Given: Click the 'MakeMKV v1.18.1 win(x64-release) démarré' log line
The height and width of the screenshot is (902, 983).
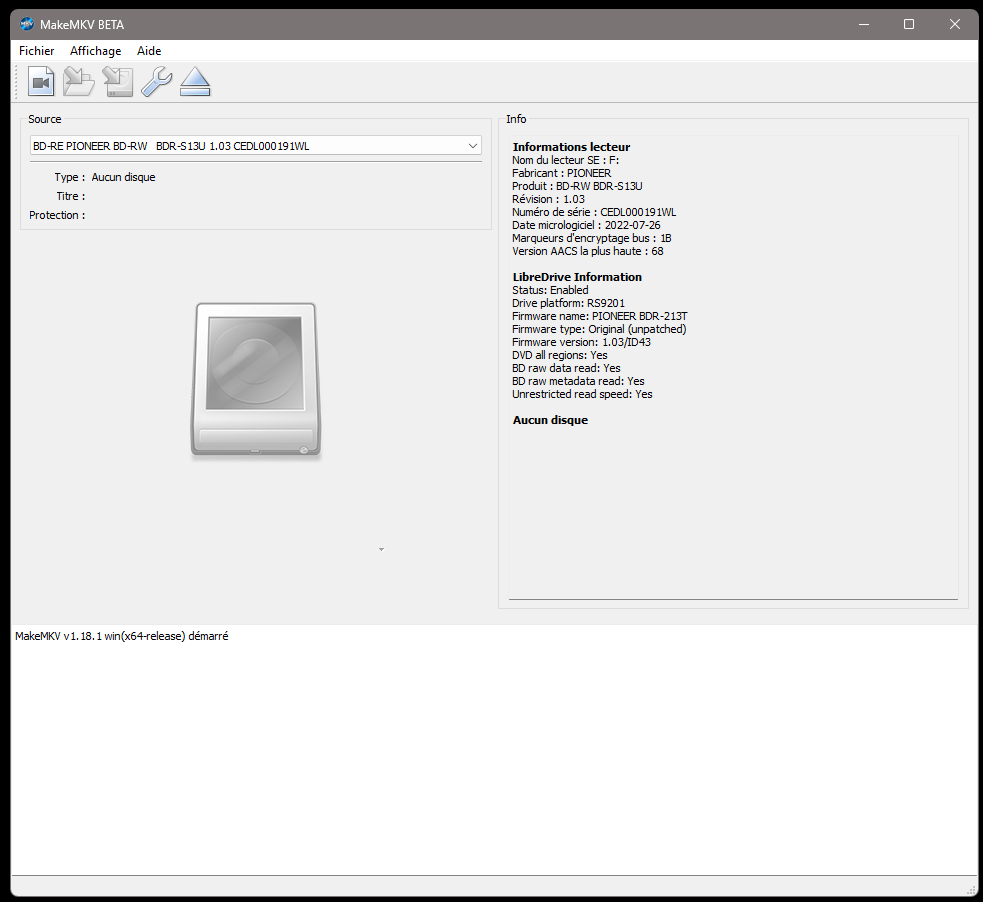Looking at the screenshot, I should point(122,636).
